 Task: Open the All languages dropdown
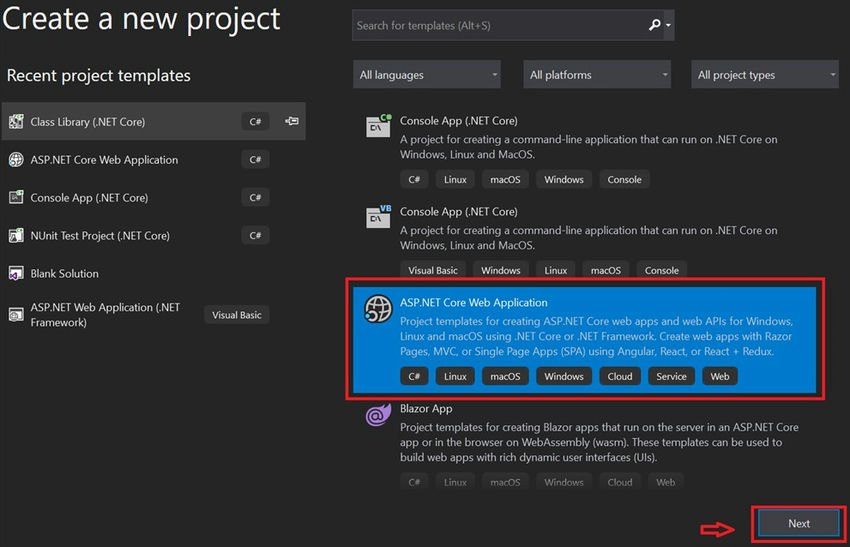(427, 75)
